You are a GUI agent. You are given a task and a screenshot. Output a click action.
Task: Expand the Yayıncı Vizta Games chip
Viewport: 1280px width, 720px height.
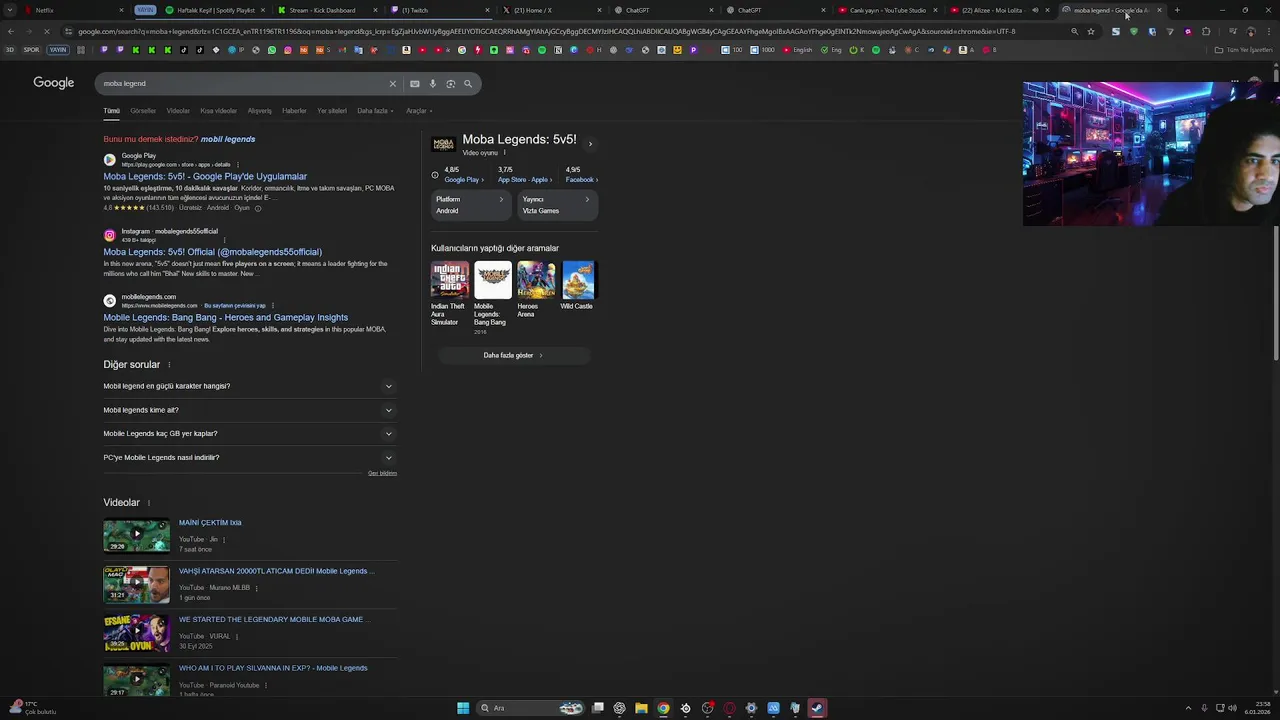[x=557, y=205]
